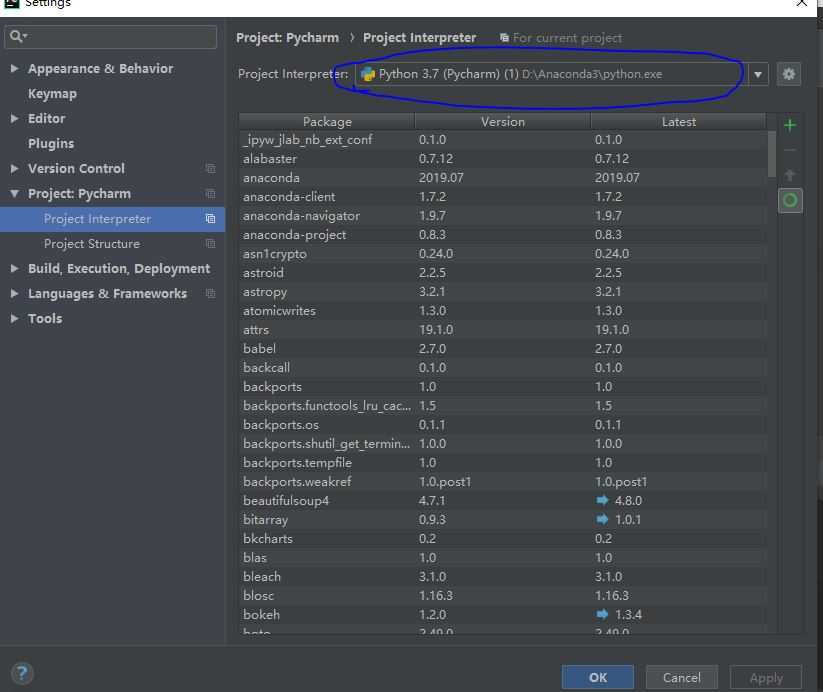Select the astroid package row
Image resolution: width=823 pixels, height=692 pixels.
[x=503, y=272]
